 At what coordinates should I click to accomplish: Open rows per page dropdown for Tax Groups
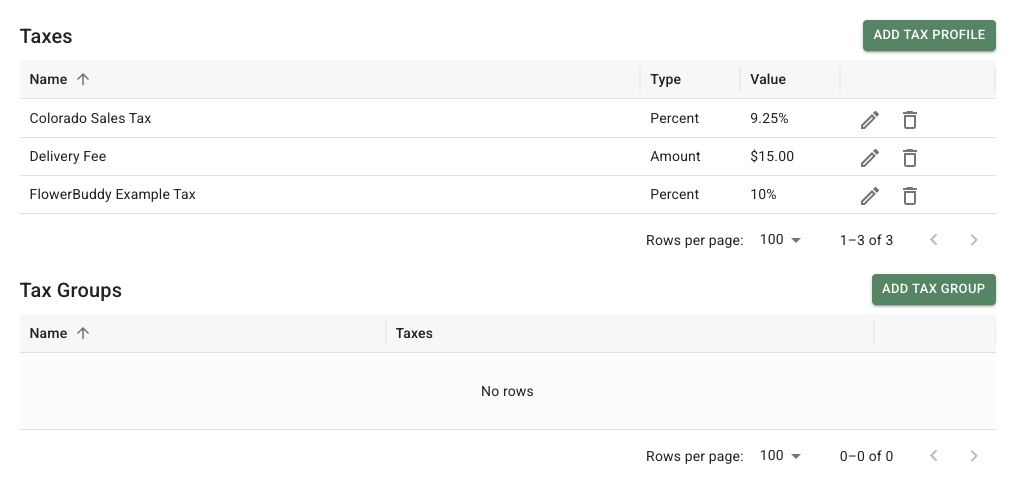[x=780, y=456]
